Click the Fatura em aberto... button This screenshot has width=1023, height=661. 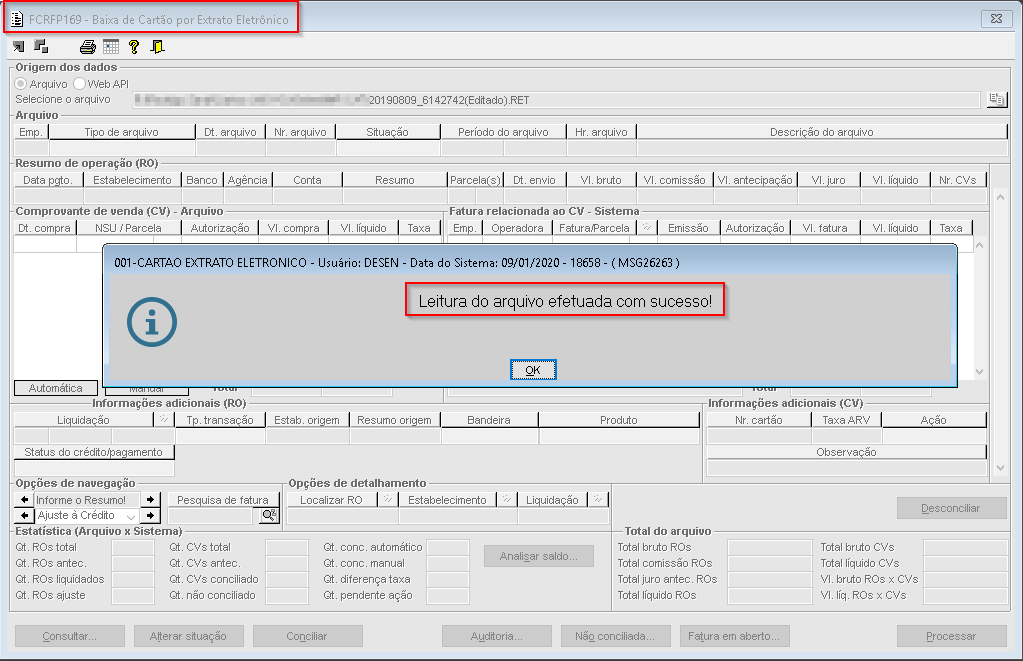point(734,636)
